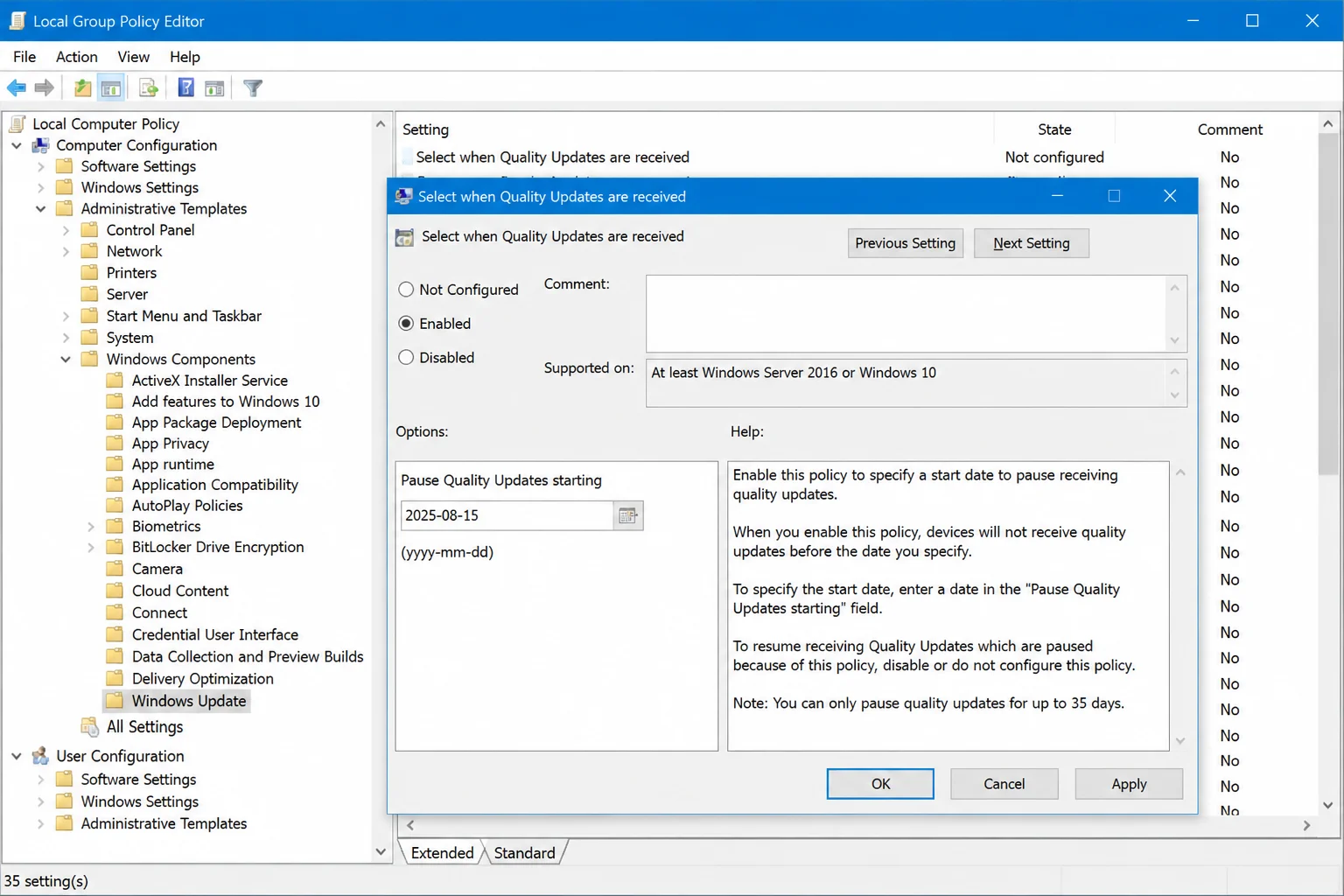This screenshot has height=896, width=1344.
Task: Click the Connect folder icon
Action: [115, 612]
